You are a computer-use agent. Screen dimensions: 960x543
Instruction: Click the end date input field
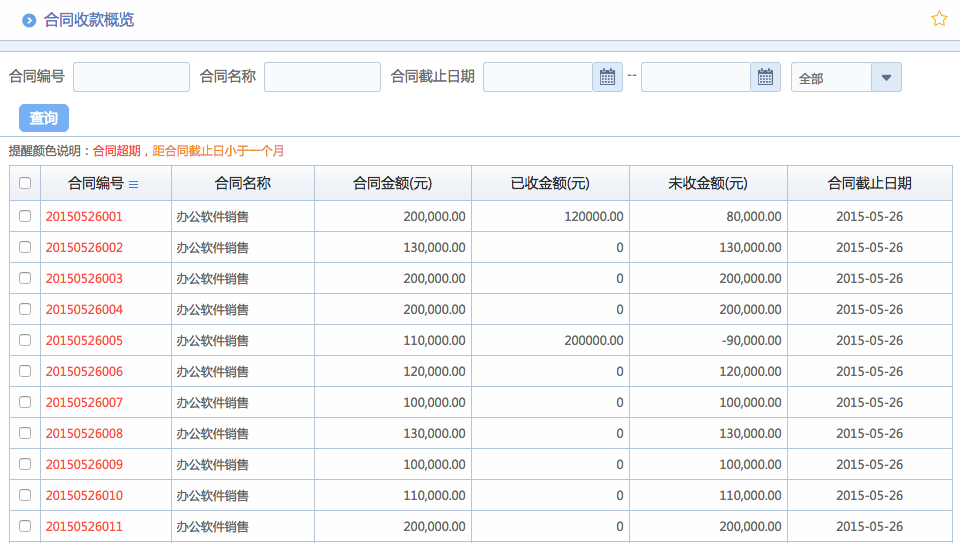[x=696, y=77]
